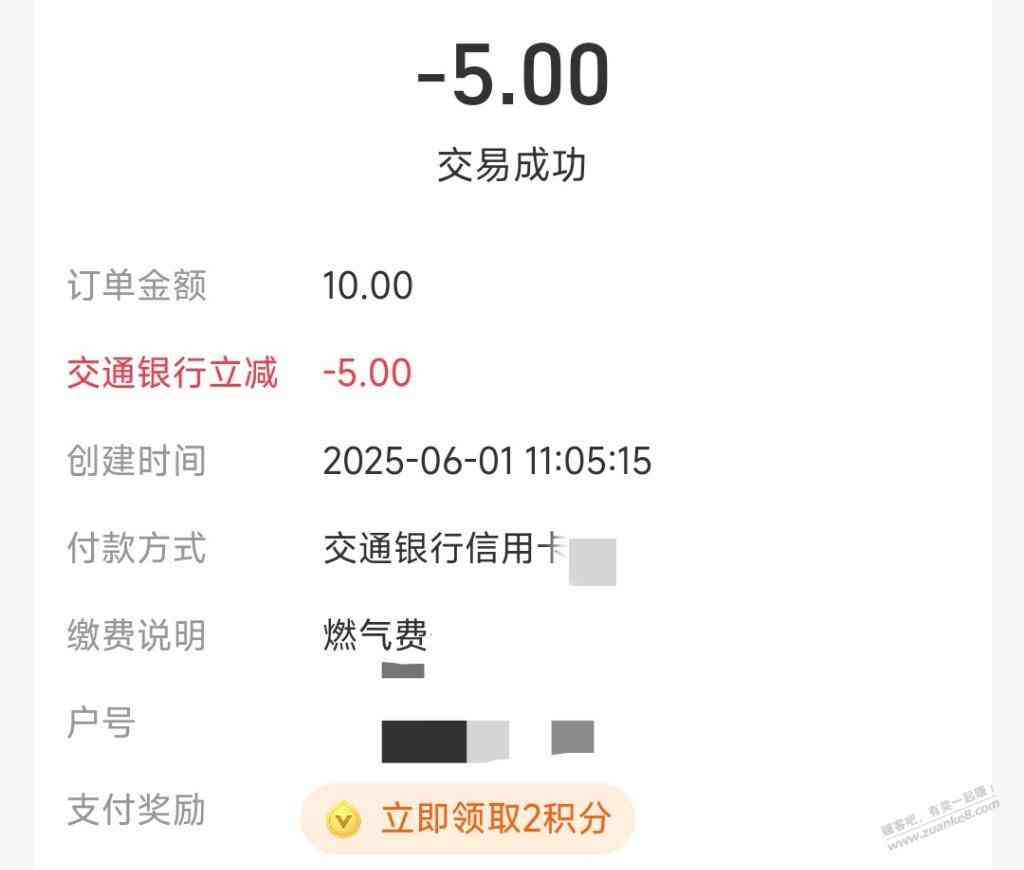Click the 户号 label
Image resolution: width=1024 pixels, height=870 pixels.
101,722
